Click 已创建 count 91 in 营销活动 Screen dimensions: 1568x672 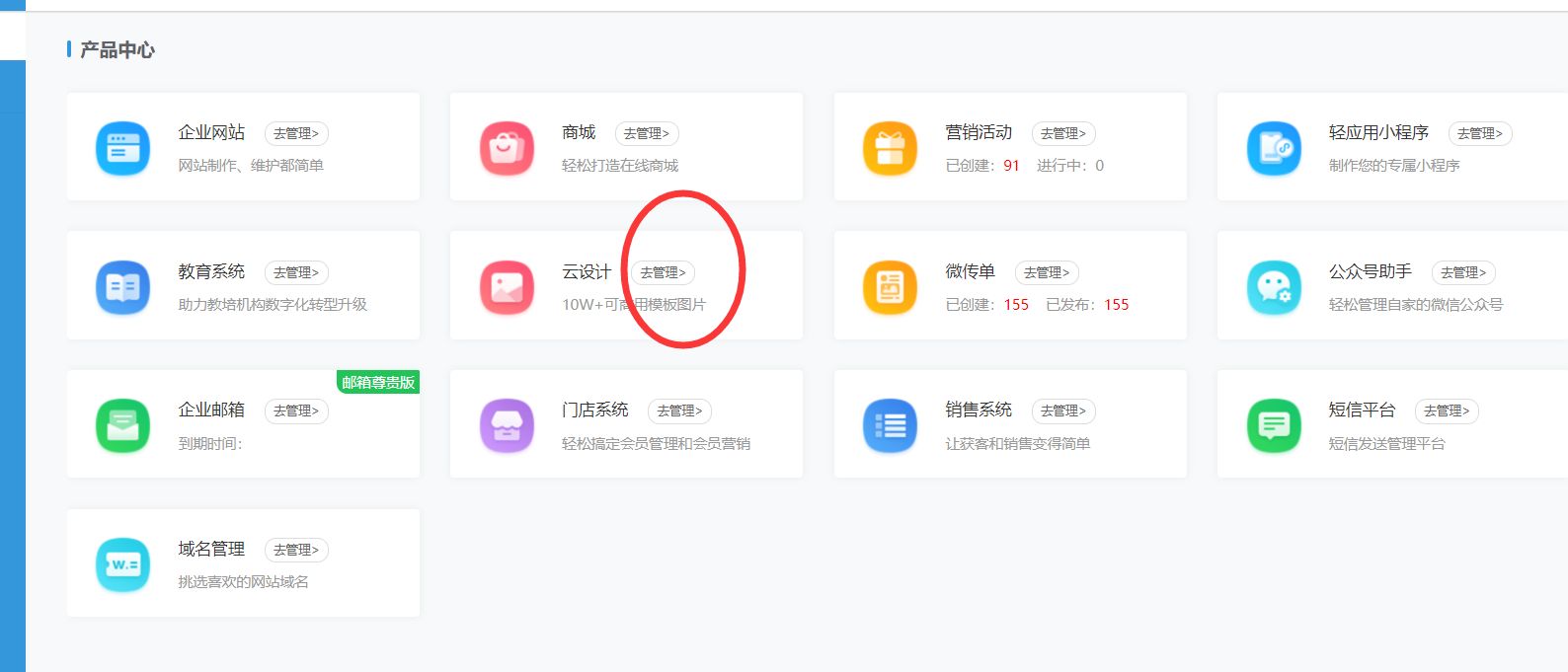click(x=1011, y=166)
